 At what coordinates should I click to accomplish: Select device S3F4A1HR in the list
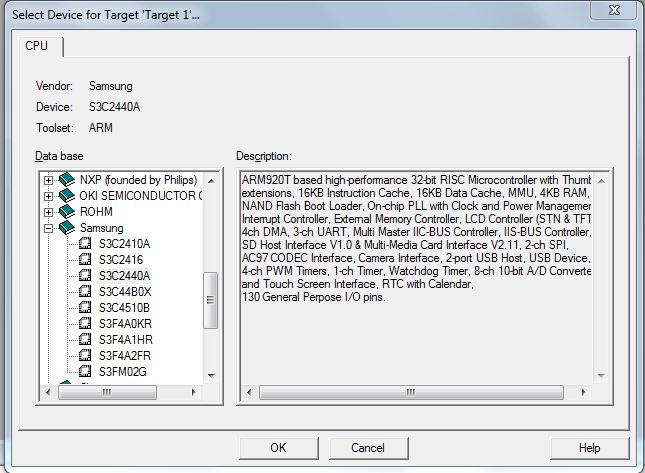point(126,340)
